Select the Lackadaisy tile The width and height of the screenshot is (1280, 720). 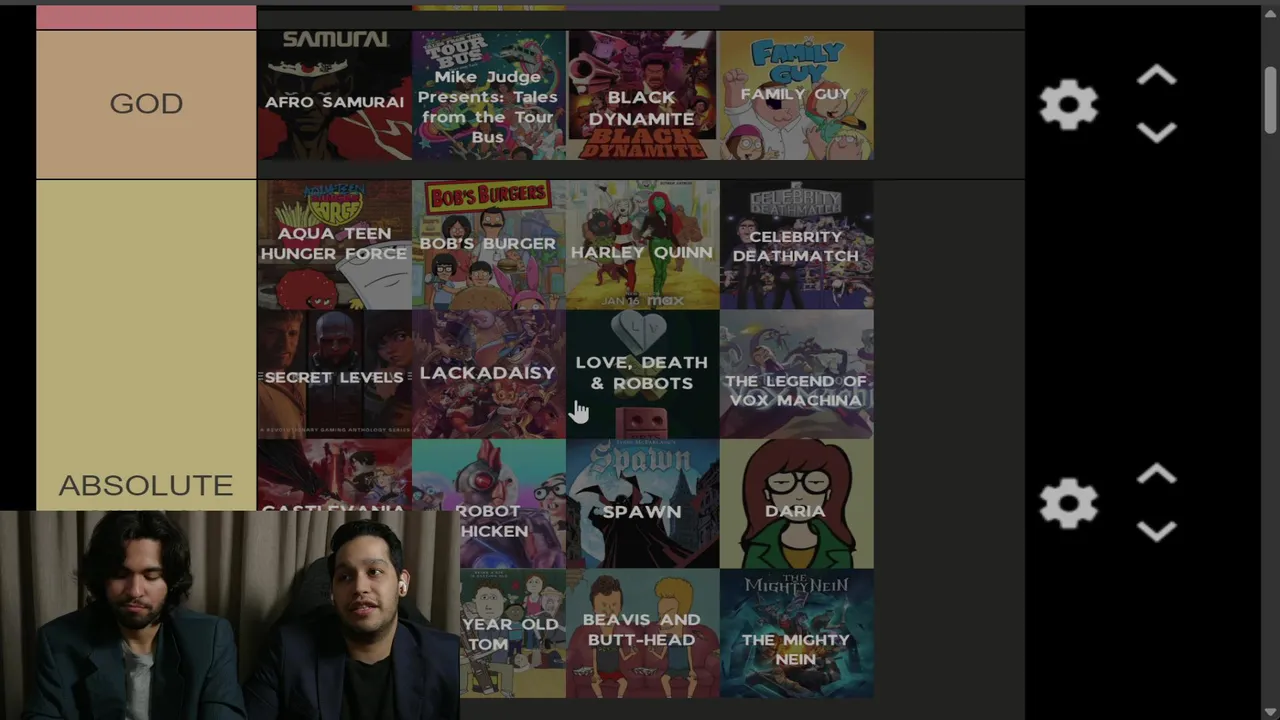click(x=488, y=374)
